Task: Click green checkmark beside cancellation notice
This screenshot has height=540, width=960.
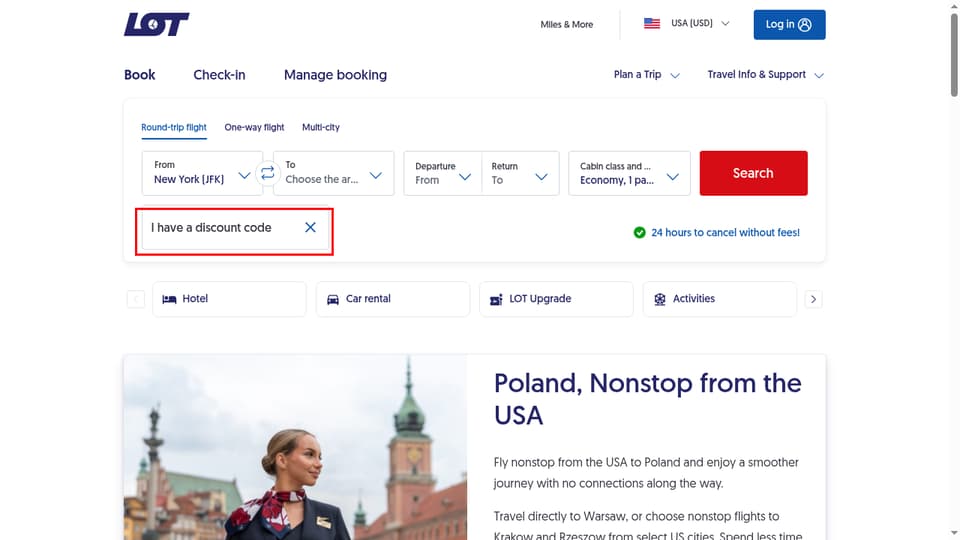Action: tap(639, 233)
